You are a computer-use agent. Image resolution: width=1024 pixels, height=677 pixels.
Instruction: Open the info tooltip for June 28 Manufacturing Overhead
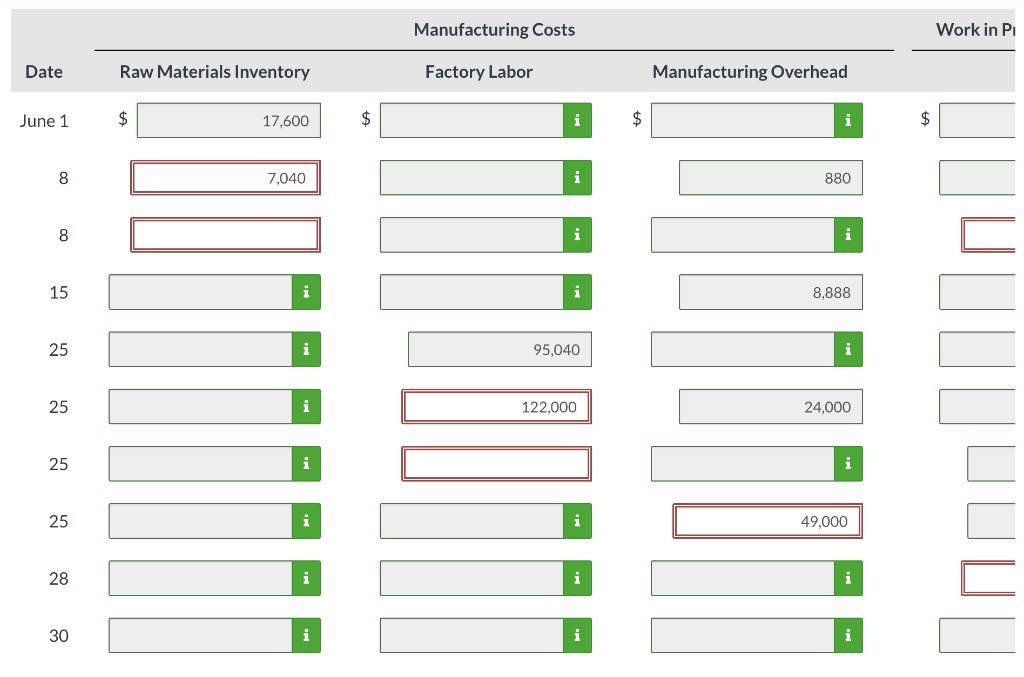849,577
